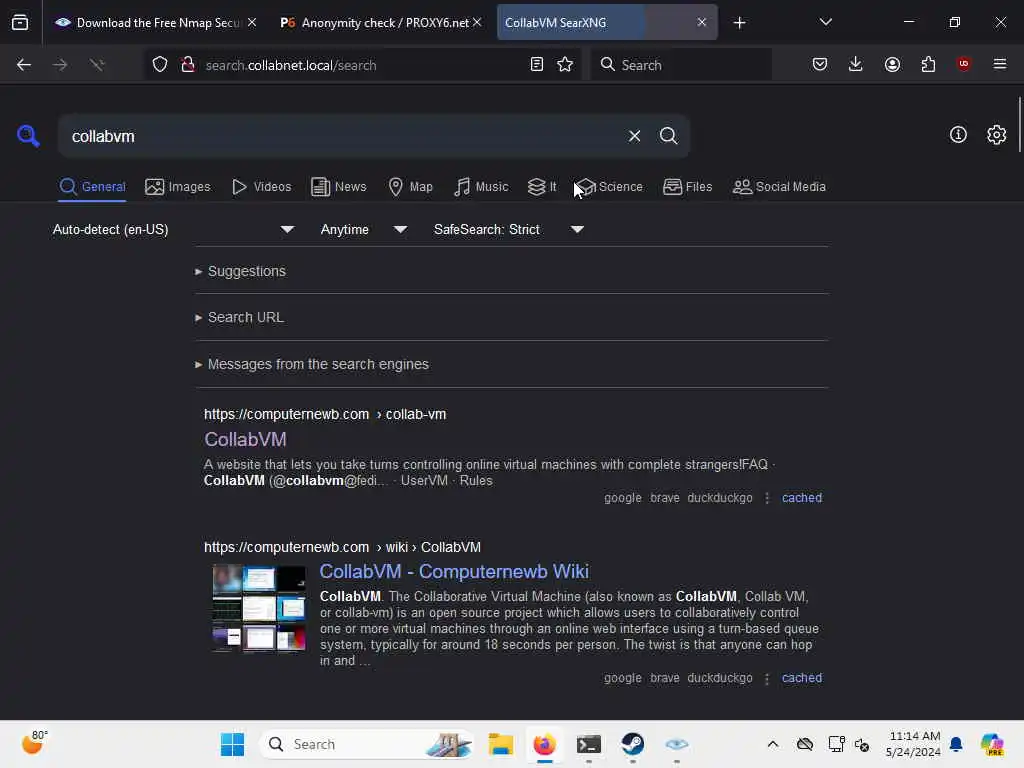Open the language Auto-detect (en-US) dropdown

tap(173, 229)
